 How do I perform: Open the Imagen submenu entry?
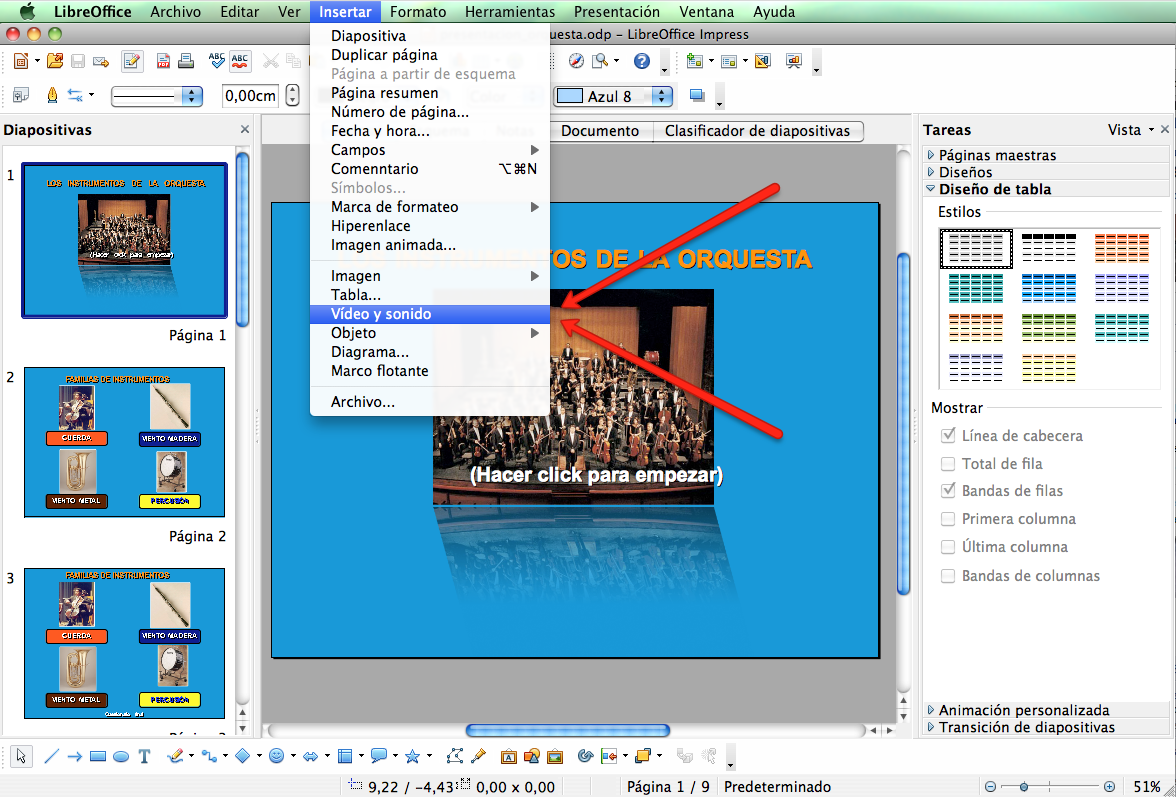(x=430, y=276)
